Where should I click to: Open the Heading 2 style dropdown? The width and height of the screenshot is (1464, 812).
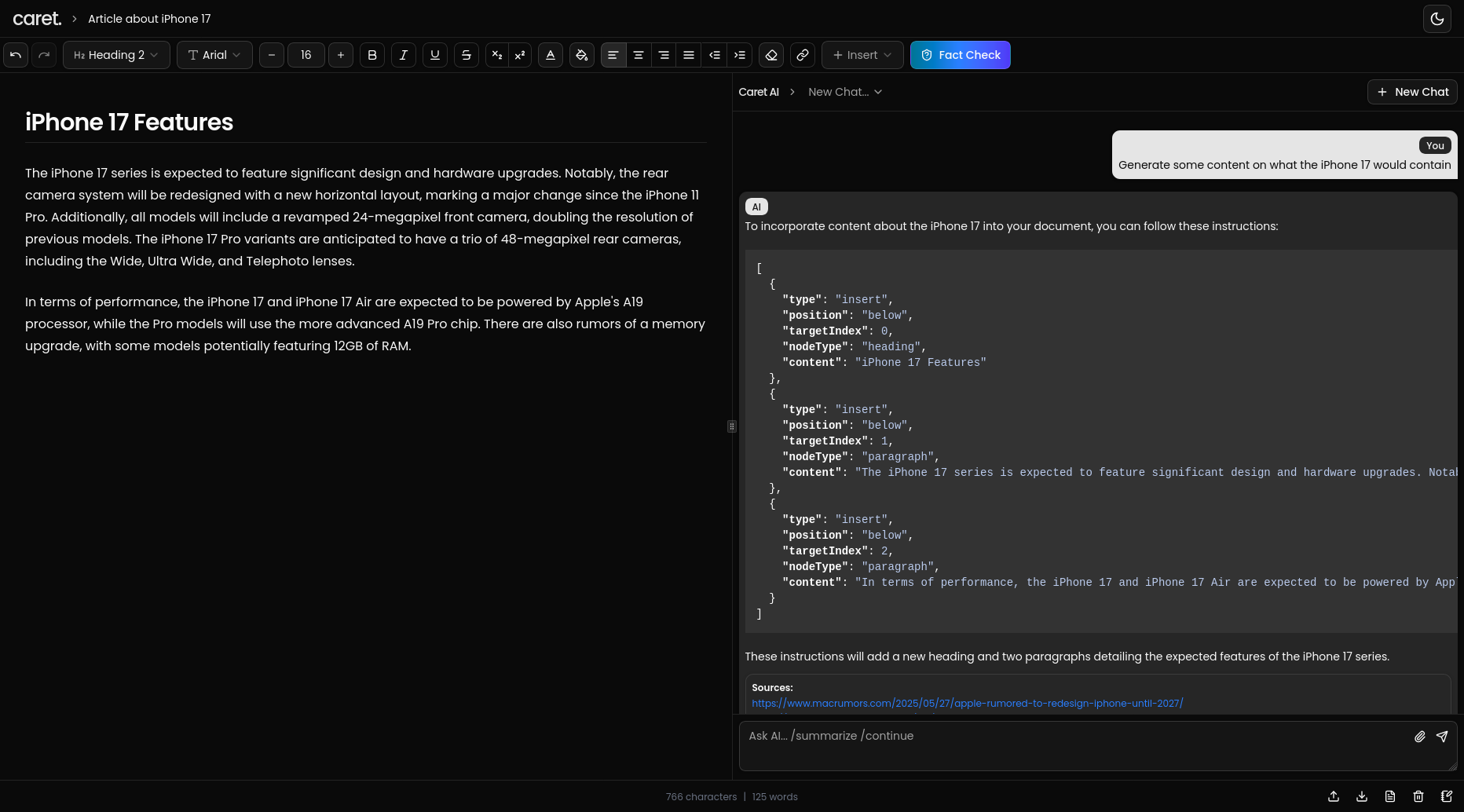(x=116, y=55)
